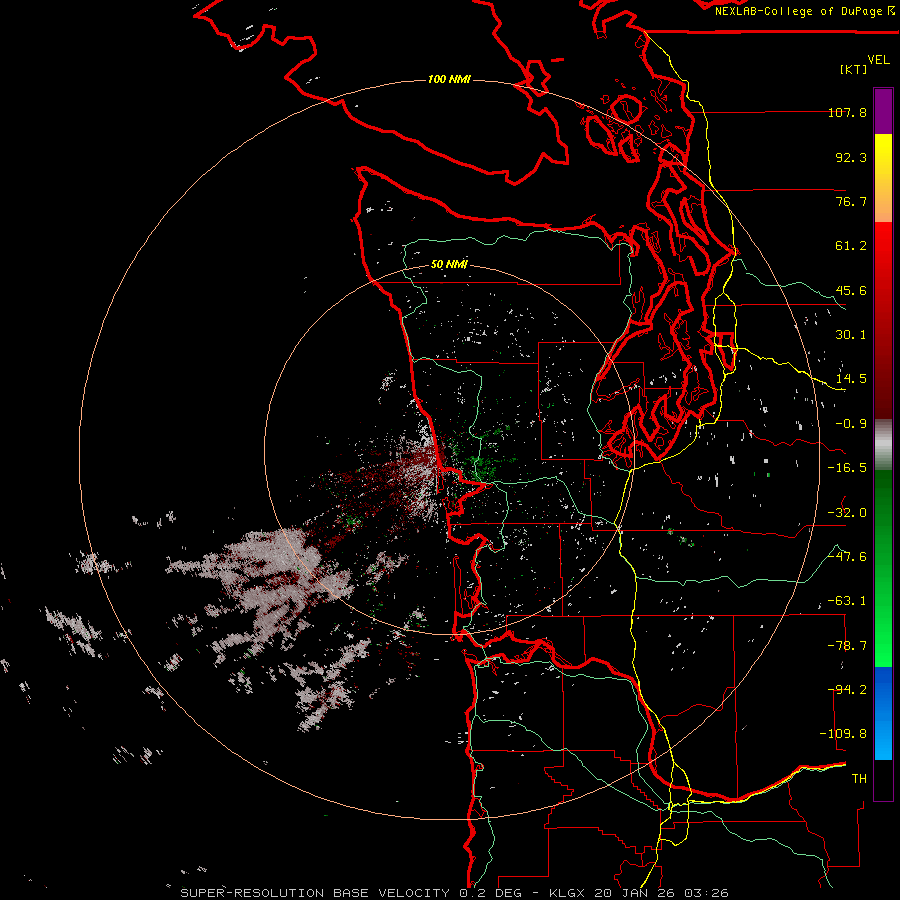The image size is (900, 900).
Task: Click the TH threshold label
Action: pos(859,779)
